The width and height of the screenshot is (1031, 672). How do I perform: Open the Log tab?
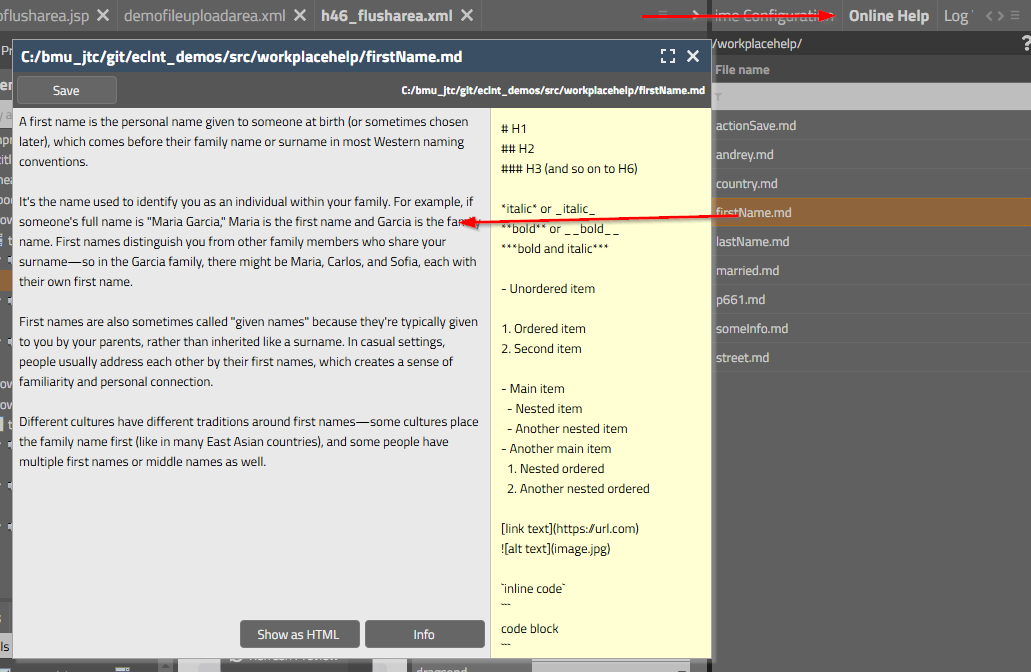click(x=956, y=15)
